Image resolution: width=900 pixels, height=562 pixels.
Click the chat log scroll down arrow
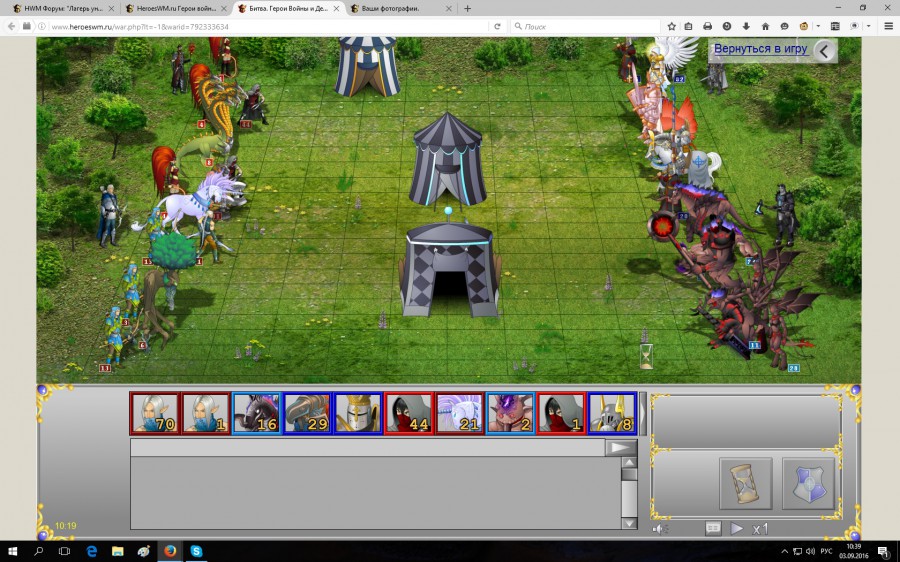[629, 523]
